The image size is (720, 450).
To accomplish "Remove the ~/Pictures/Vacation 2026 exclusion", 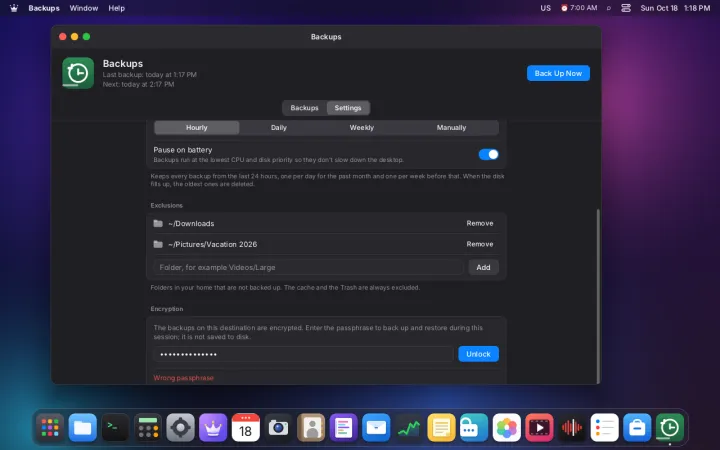I will 480,244.
